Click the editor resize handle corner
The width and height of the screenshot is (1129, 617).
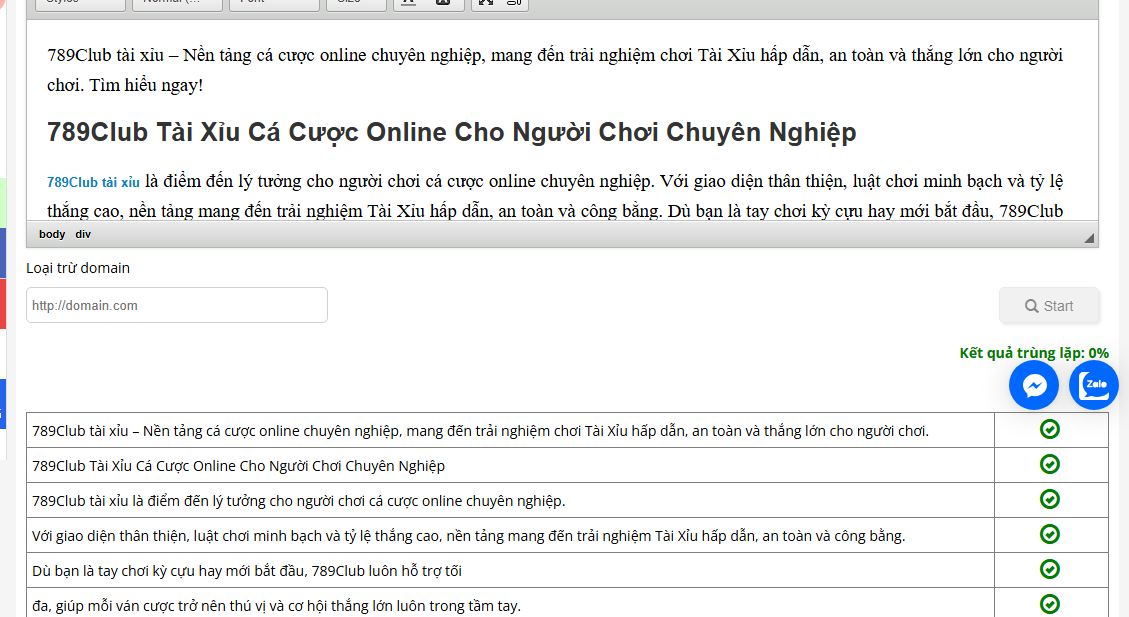(1089, 238)
